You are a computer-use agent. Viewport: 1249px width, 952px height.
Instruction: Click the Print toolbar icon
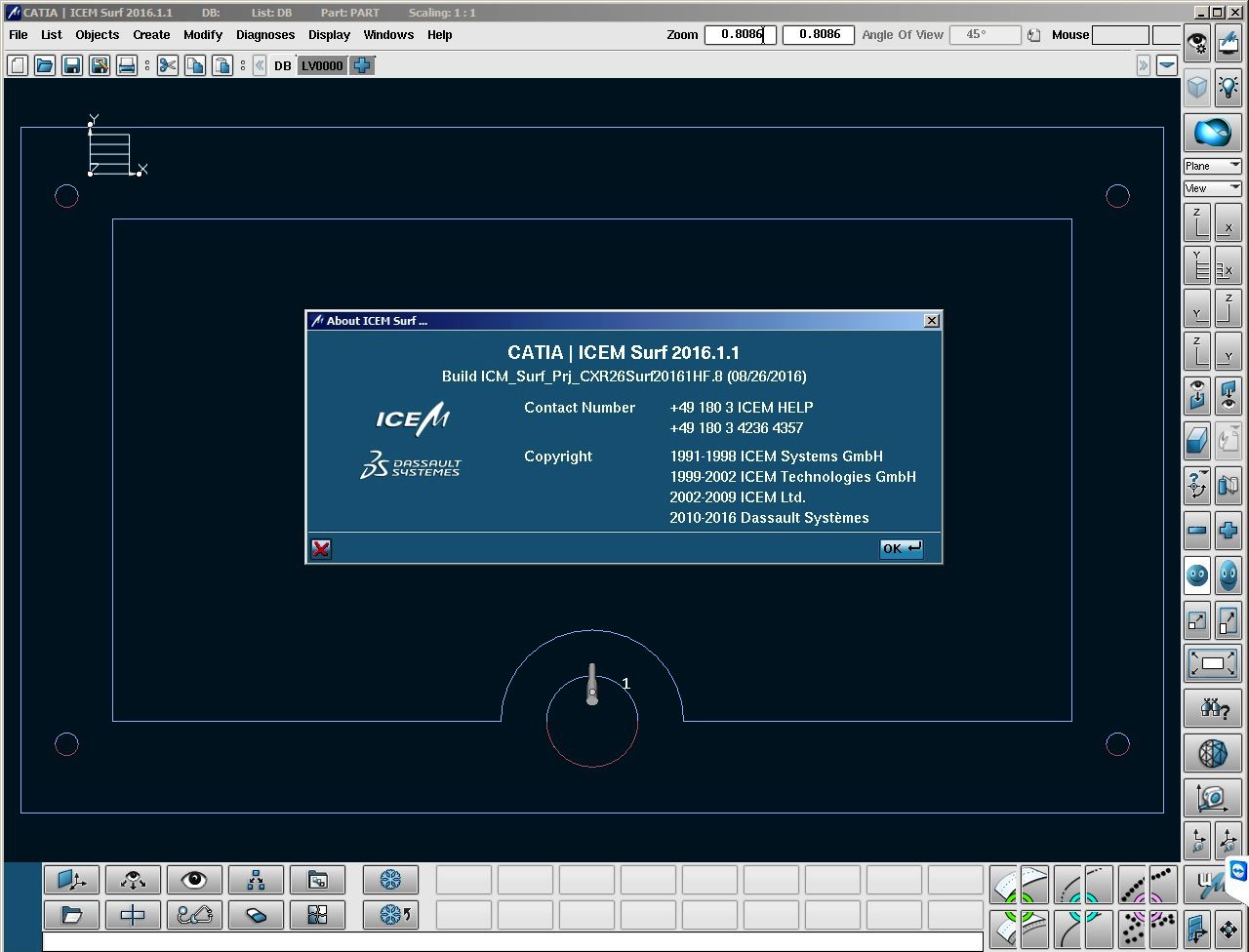pyautogui.click(x=126, y=65)
